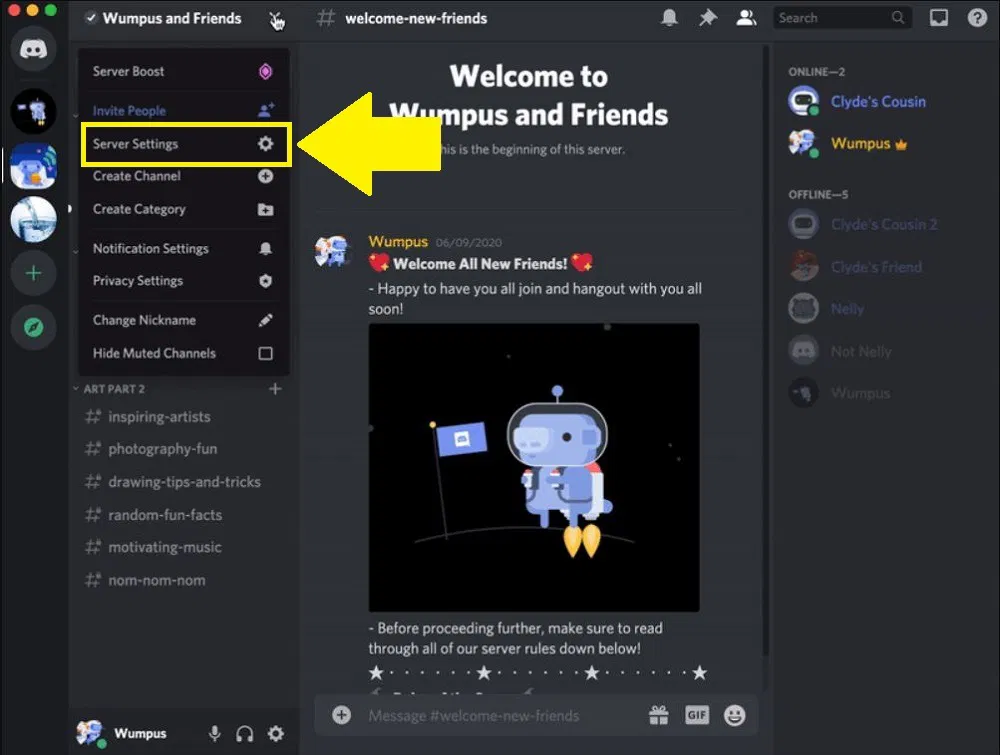The height and width of the screenshot is (755, 1000).
Task: Click the gift icon in the message bar
Action: (658, 714)
